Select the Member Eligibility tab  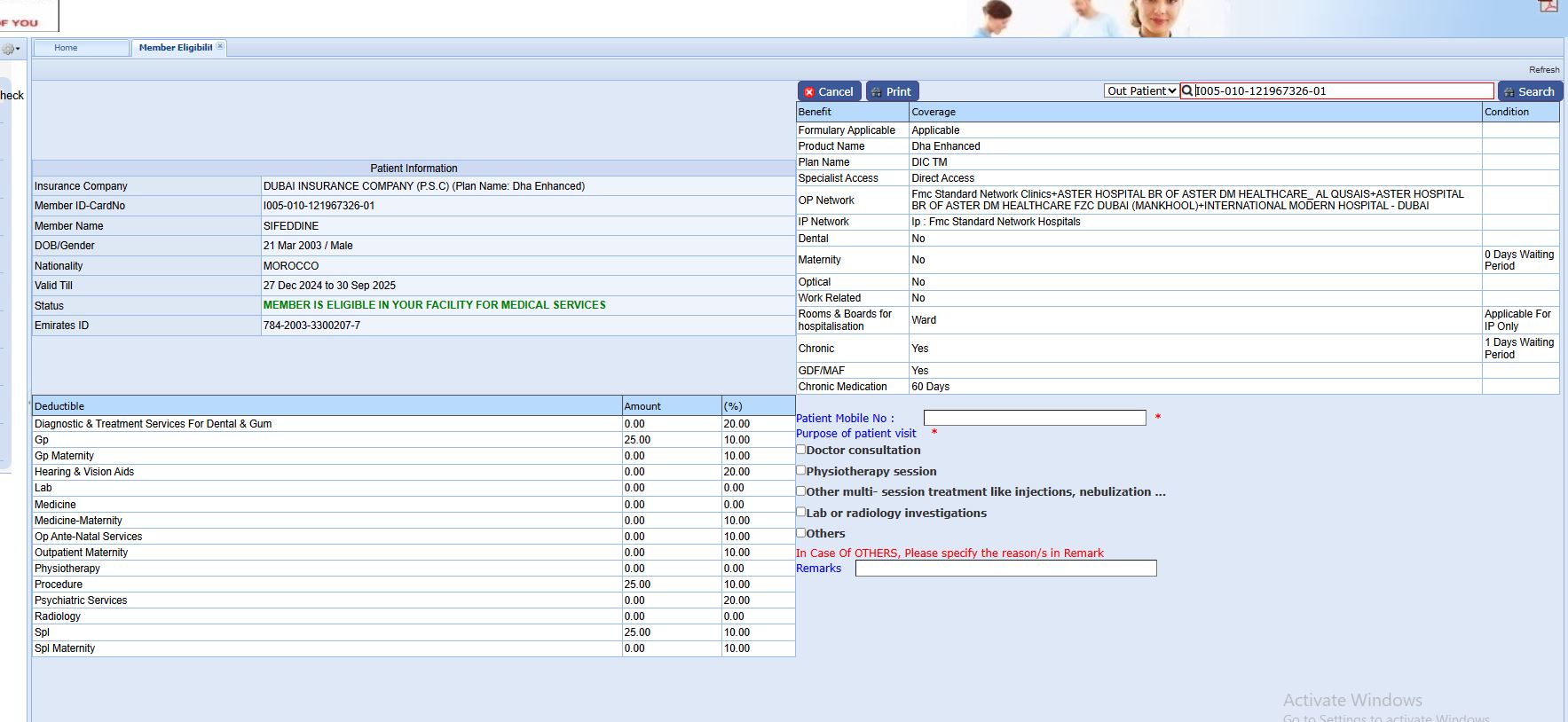tap(175, 48)
